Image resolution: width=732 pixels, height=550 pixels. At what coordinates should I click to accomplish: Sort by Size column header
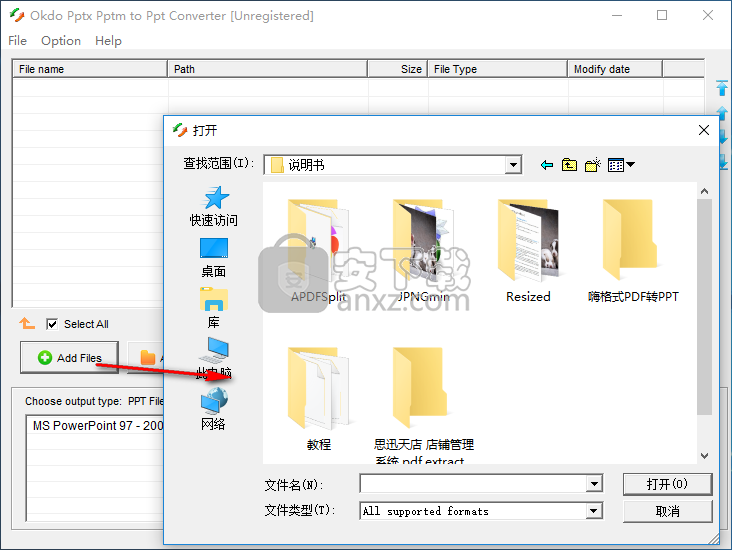tap(397, 69)
